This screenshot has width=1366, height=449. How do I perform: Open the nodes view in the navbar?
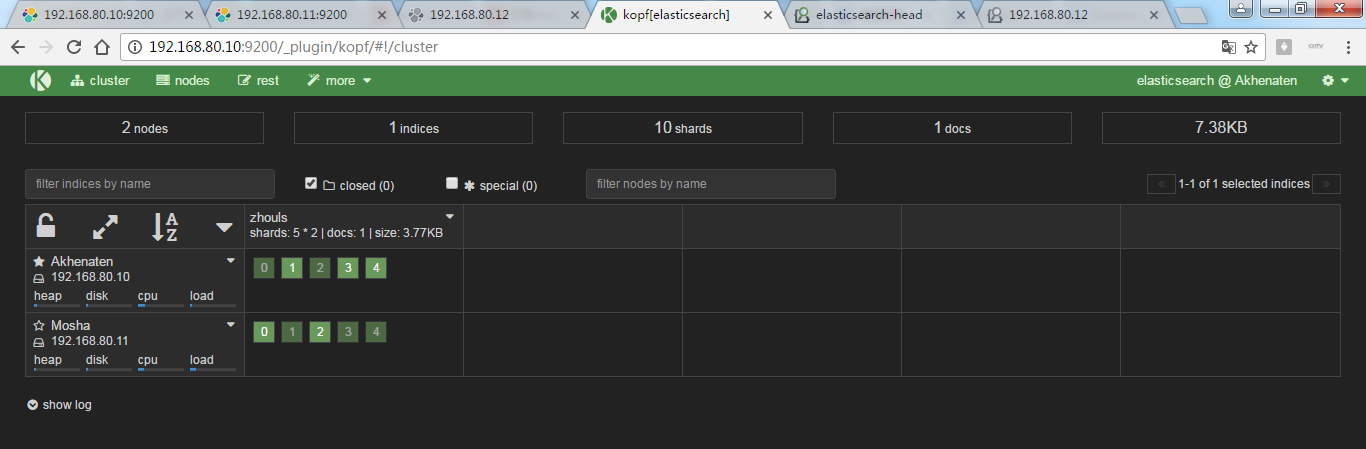coord(183,81)
